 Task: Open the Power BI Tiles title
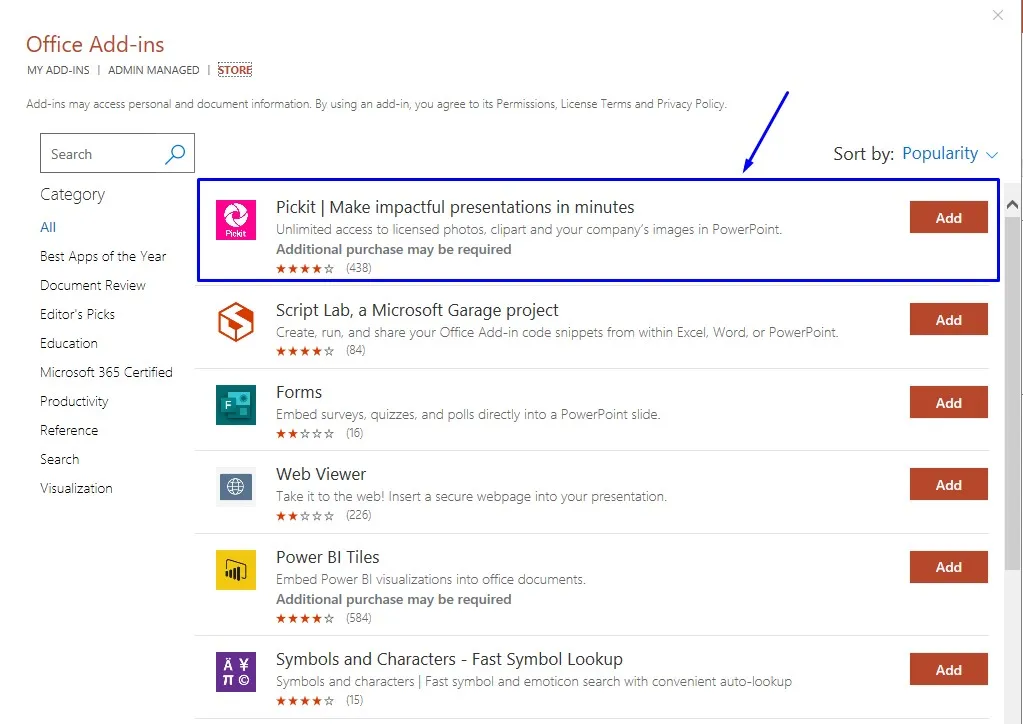328,557
